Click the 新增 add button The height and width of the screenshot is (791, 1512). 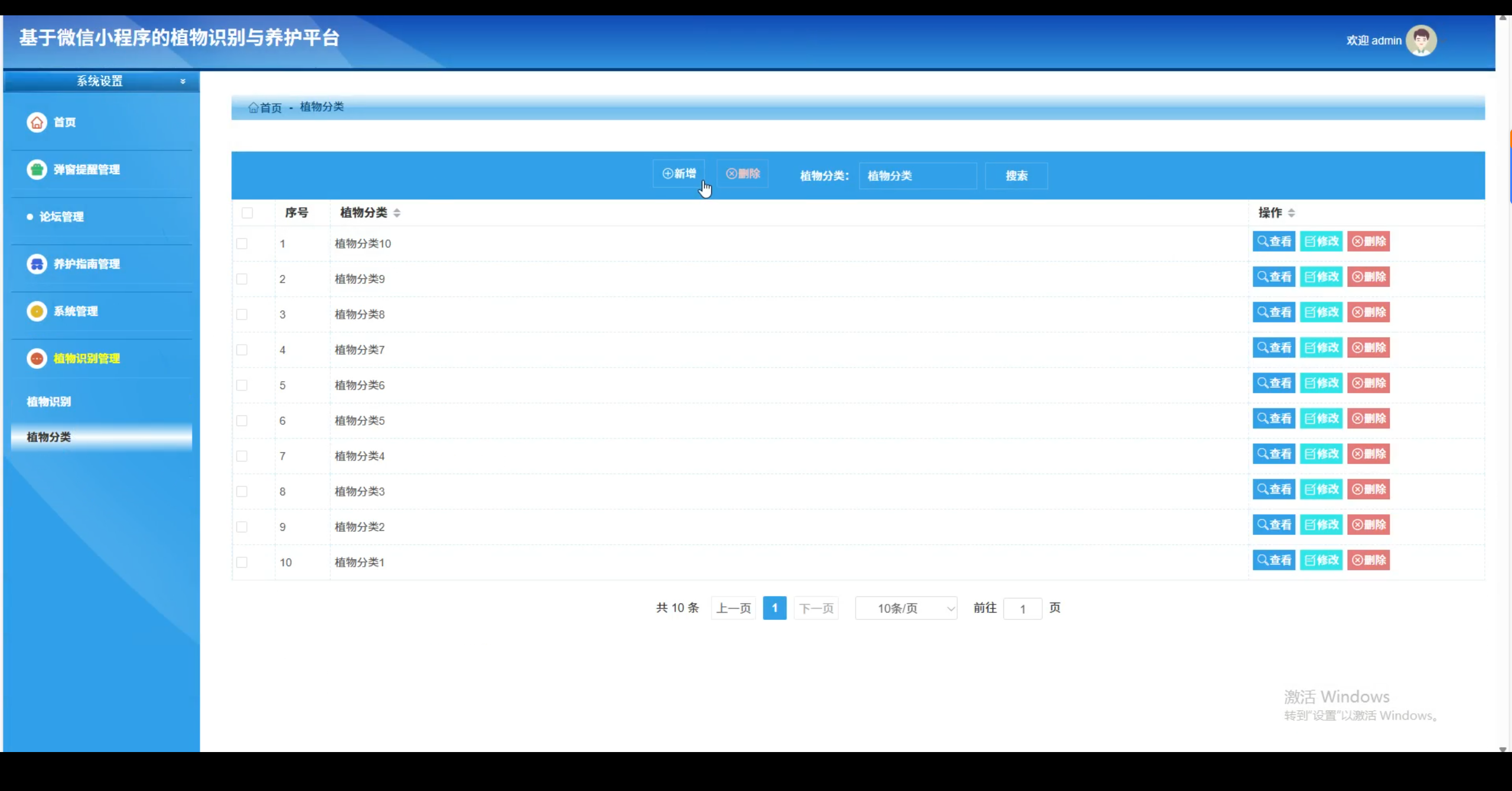[679, 174]
